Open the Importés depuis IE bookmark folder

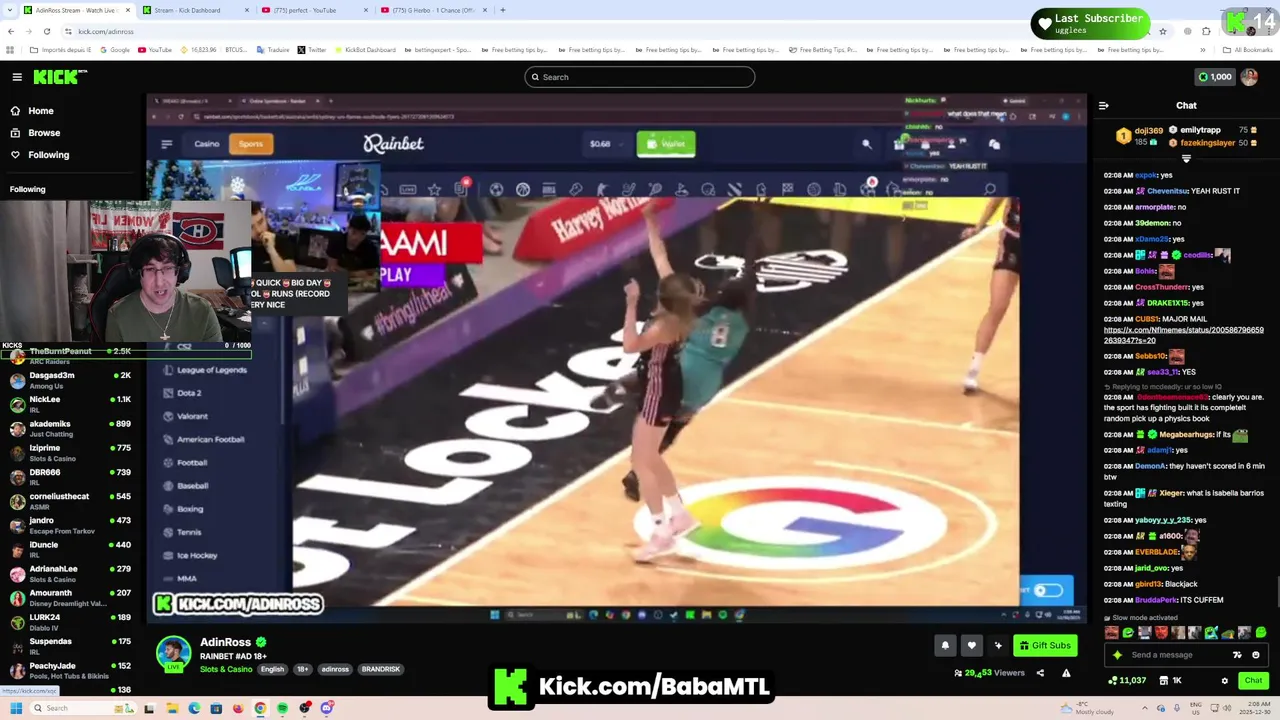60,50
